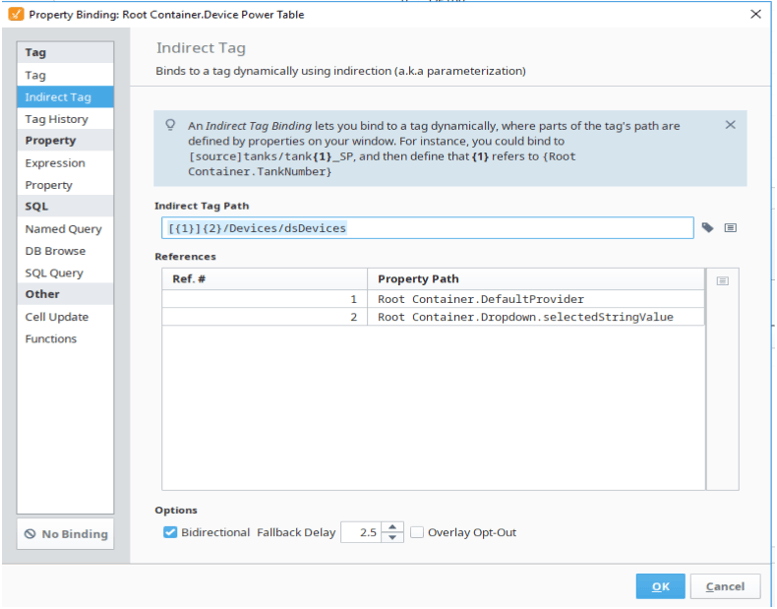777x609 pixels.
Task: Toggle the Bidirectional checkbox
Action: tap(170, 532)
